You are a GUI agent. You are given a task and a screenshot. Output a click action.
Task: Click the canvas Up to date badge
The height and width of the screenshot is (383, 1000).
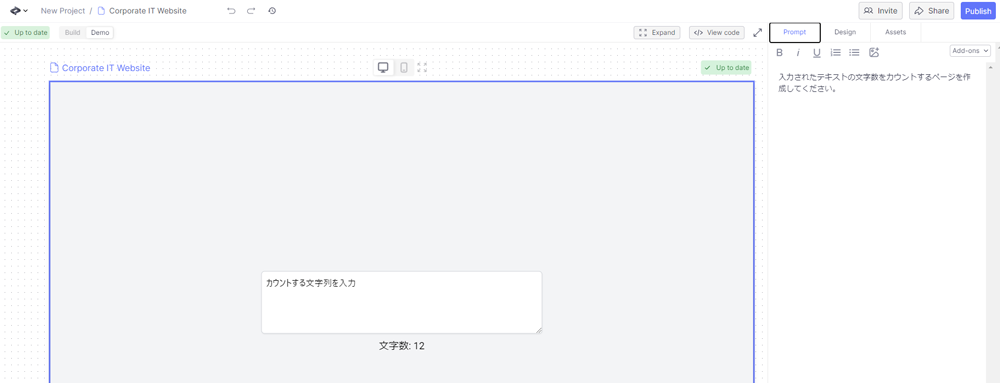click(x=726, y=68)
